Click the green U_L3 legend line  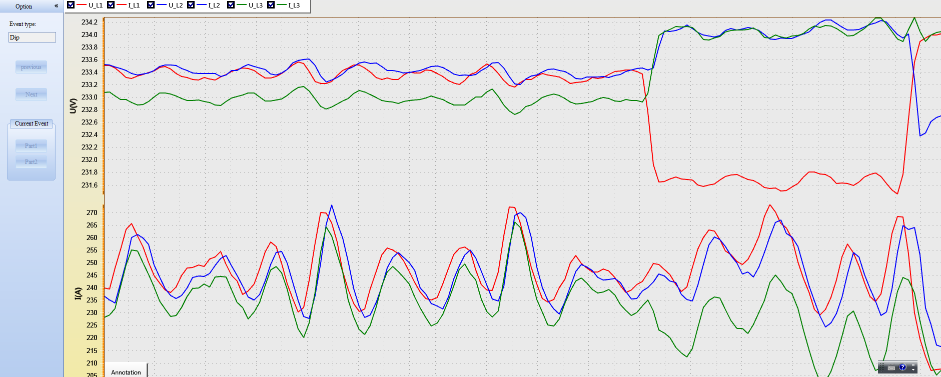pos(242,5)
